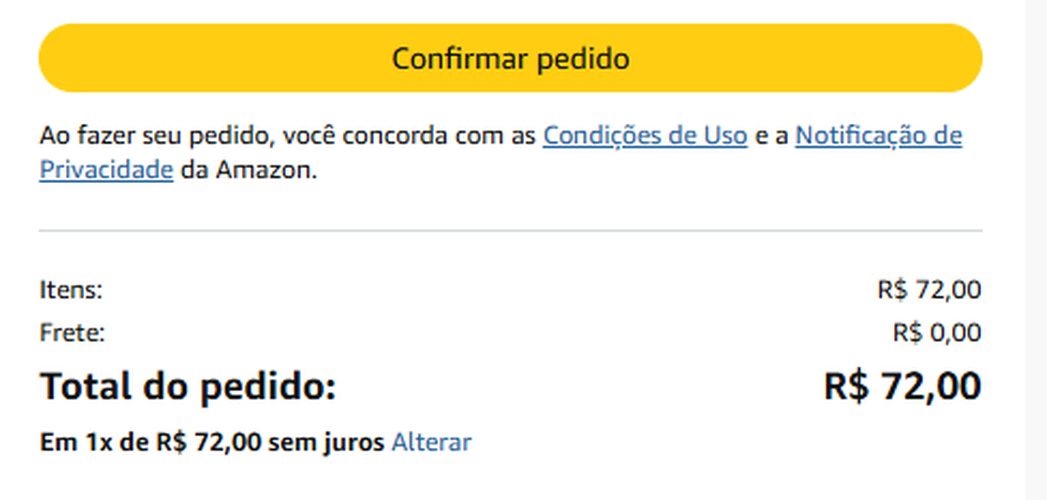Image resolution: width=1047 pixels, height=500 pixels.
Task: Click the horizontal divider above Itens
Action: point(510,231)
